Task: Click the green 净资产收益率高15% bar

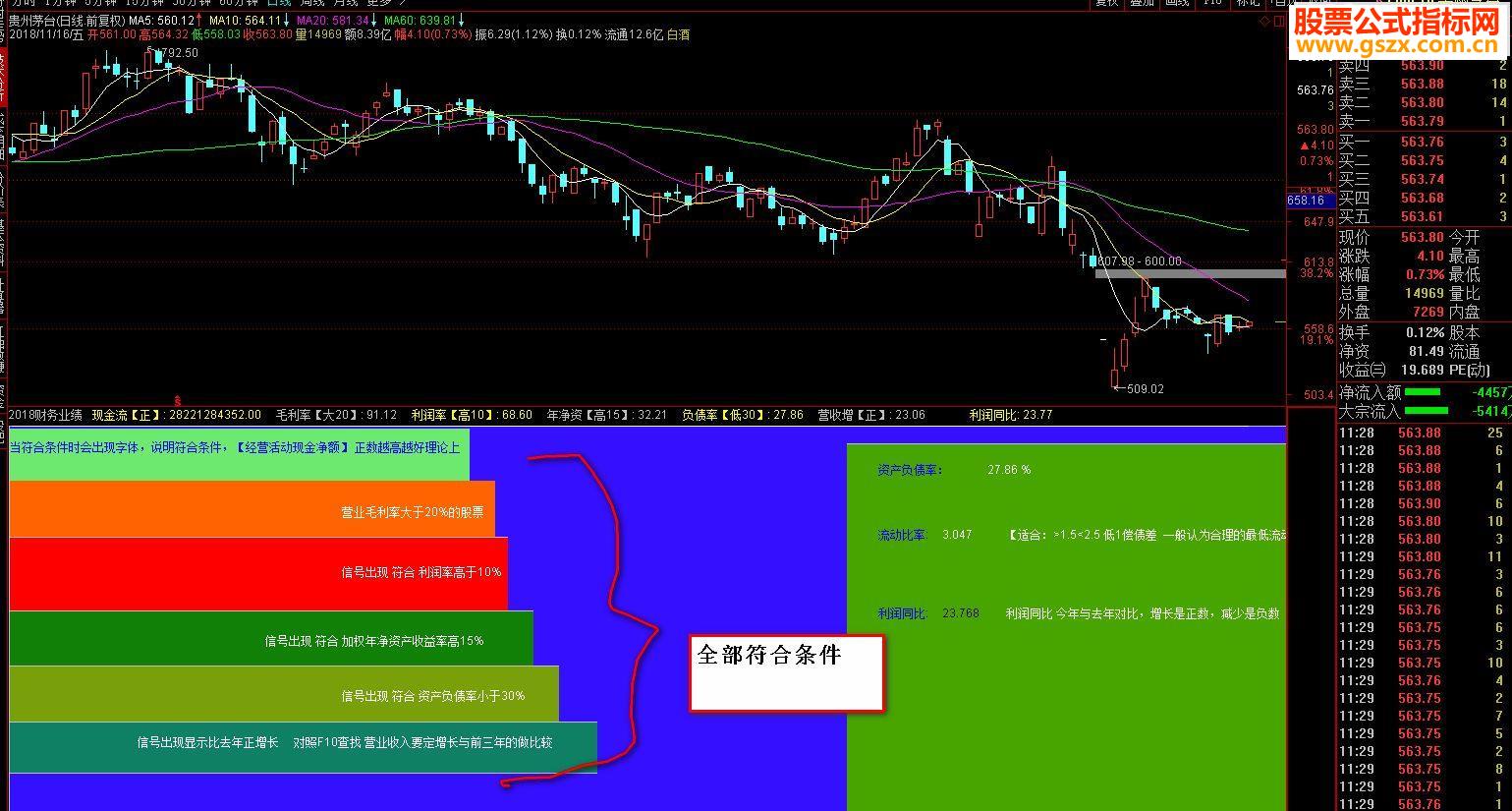Action: click(x=270, y=638)
